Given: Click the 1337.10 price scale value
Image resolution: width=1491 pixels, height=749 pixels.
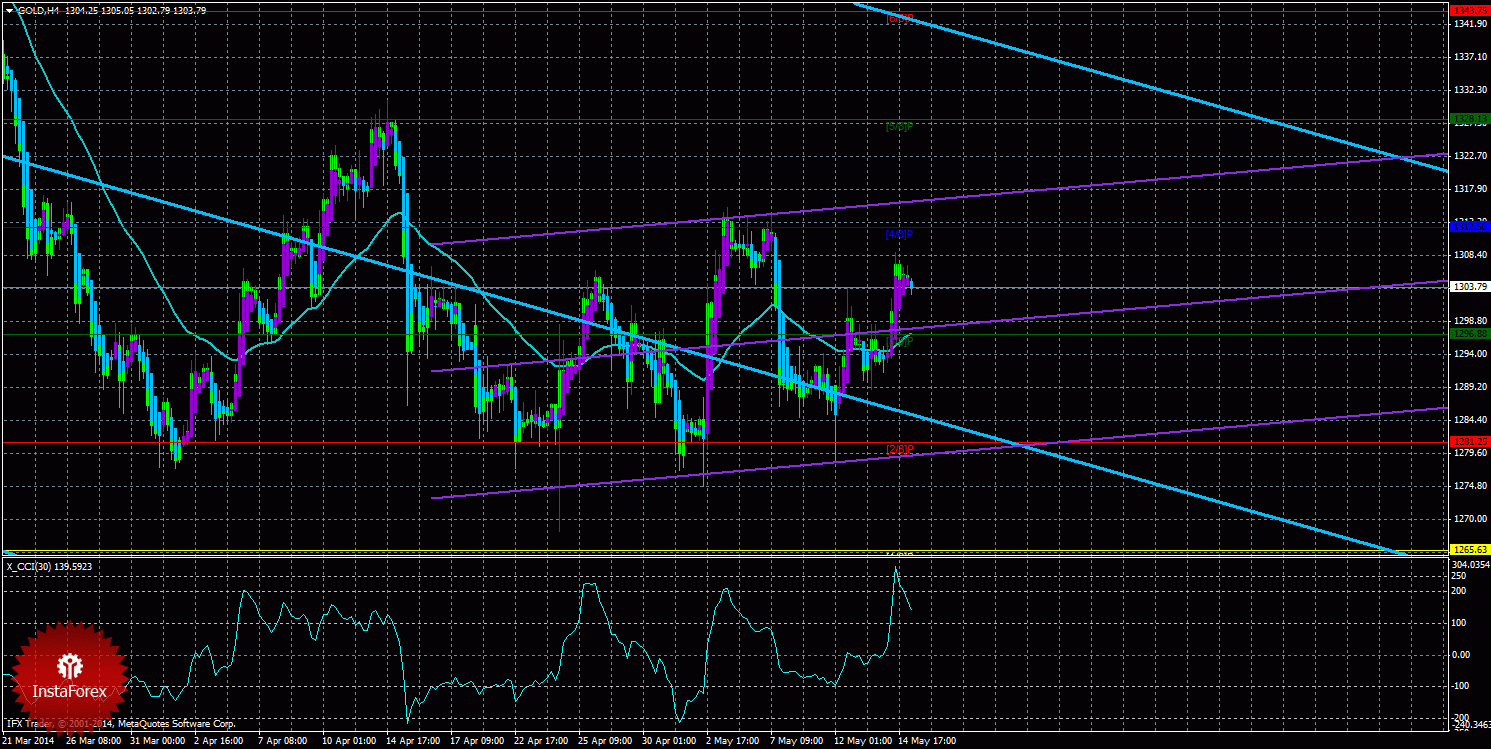Looking at the screenshot, I should [x=1468, y=56].
